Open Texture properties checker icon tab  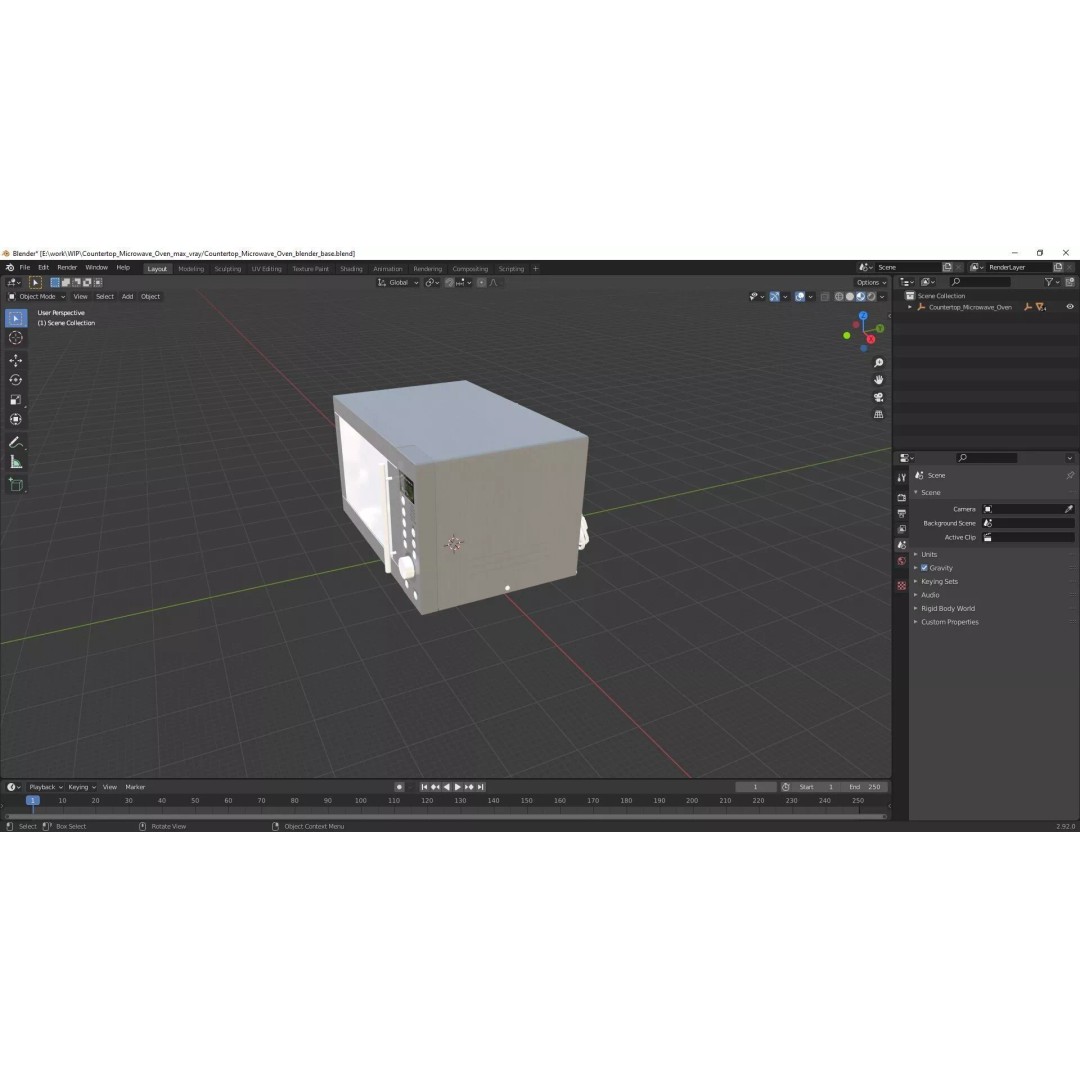(x=902, y=585)
